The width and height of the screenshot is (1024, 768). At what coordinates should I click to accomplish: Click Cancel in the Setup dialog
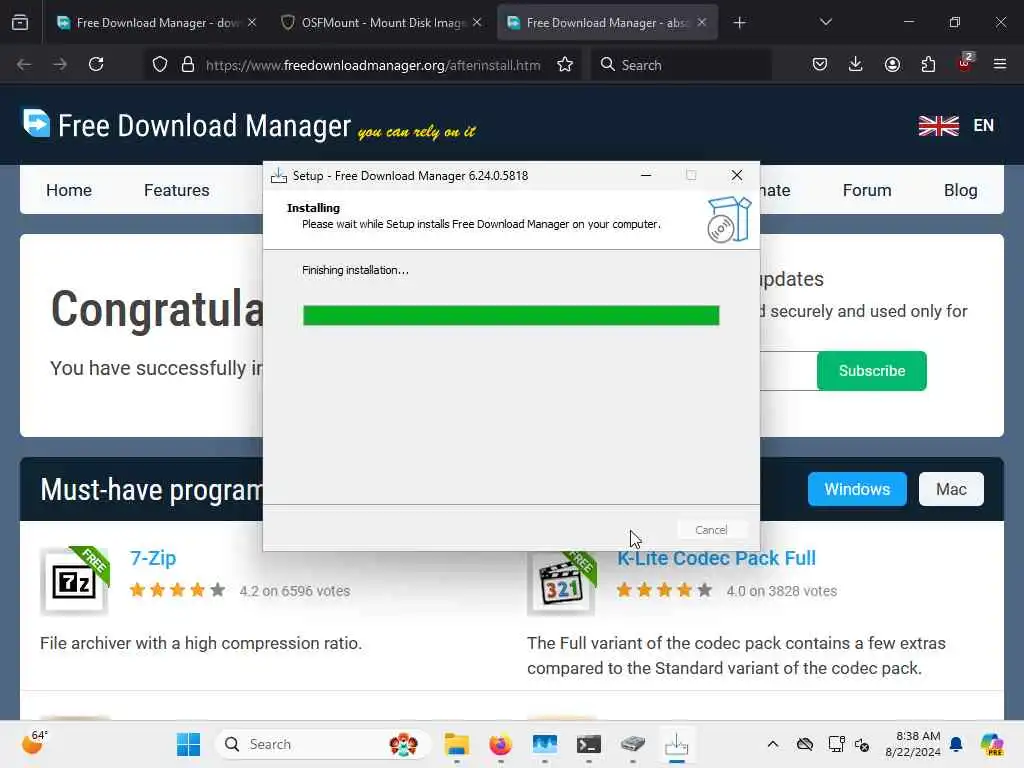pyautogui.click(x=711, y=530)
